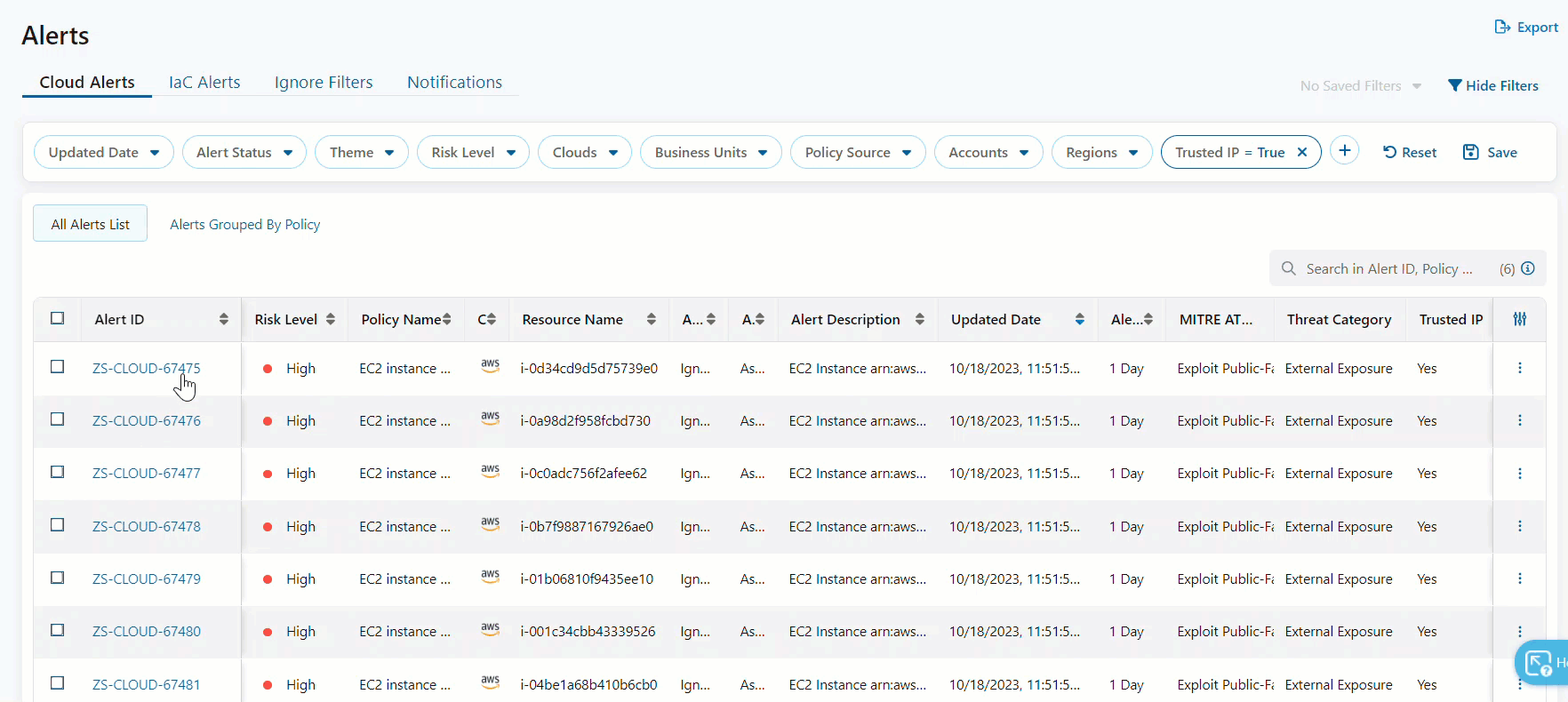Open actions menu for ZS-CLOUD-67475
The height and width of the screenshot is (702, 1568).
[x=1520, y=368]
